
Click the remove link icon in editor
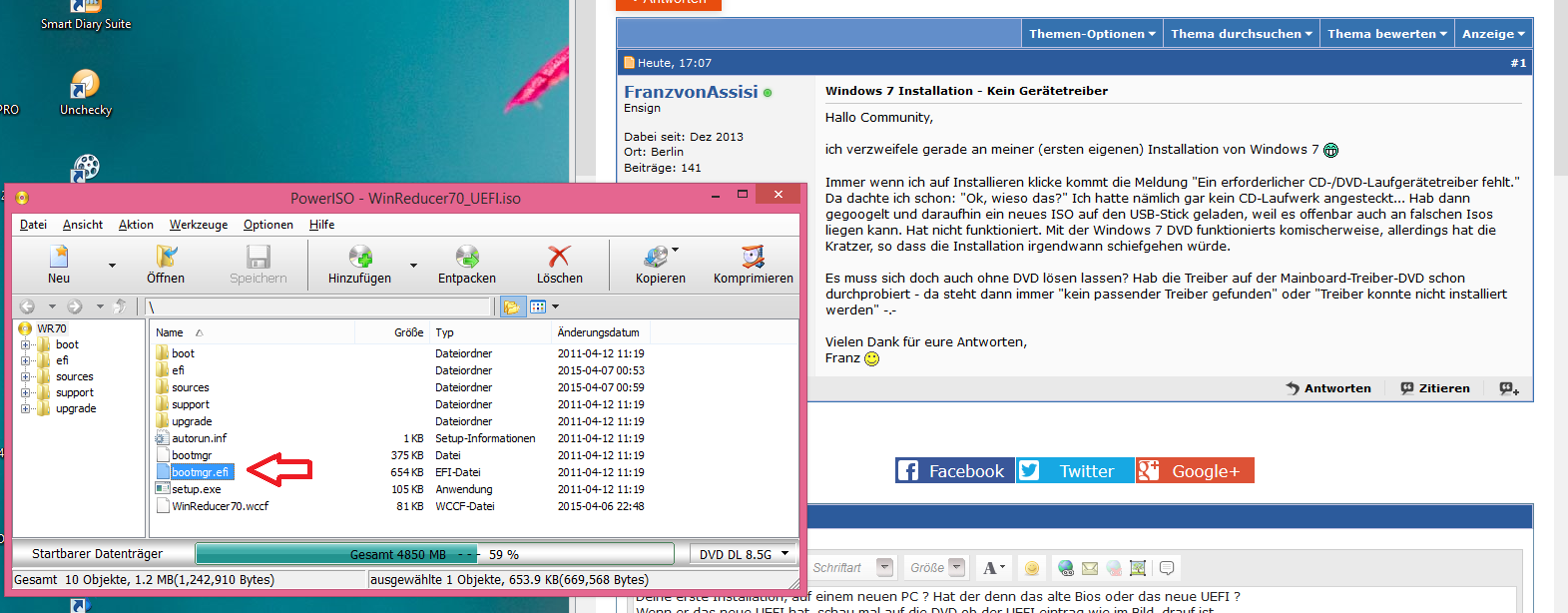tap(1114, 568)
